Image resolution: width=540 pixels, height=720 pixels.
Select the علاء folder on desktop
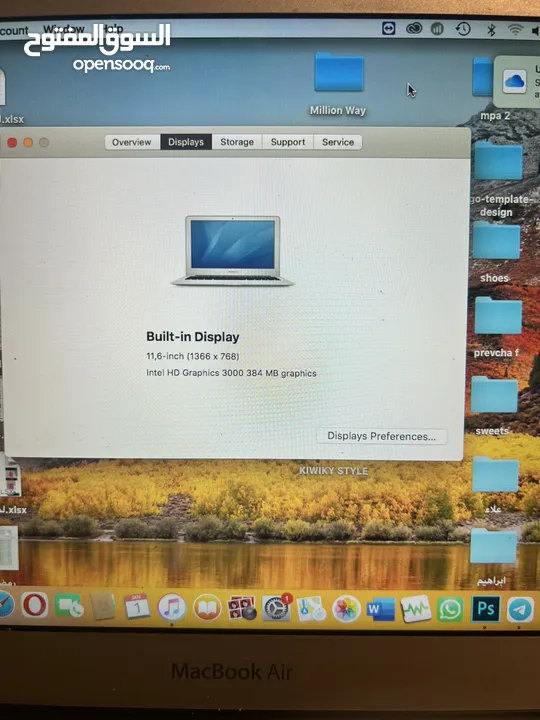[x=495, y=474]
